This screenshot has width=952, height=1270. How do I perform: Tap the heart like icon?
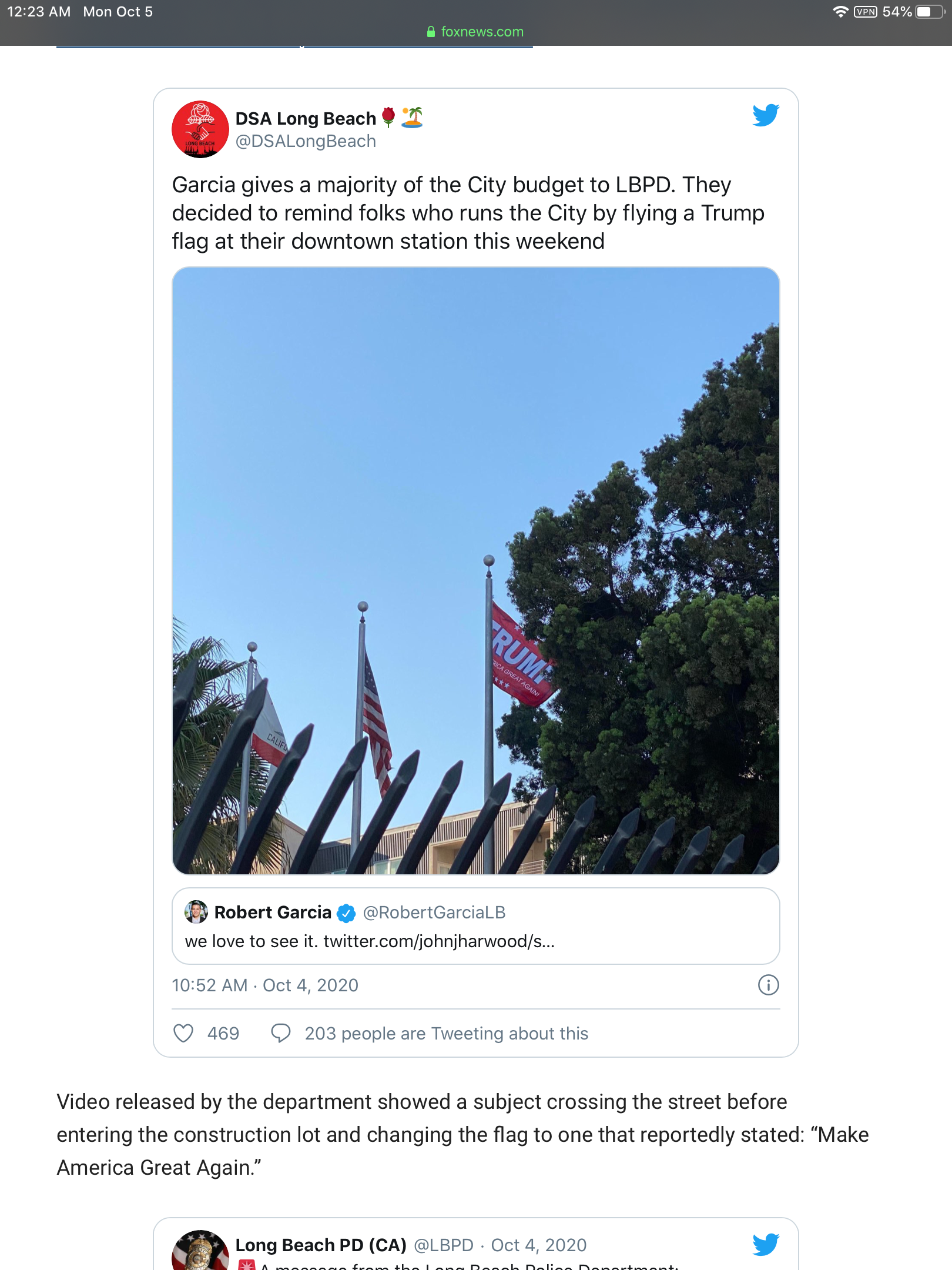pyautogui.click(x=183, y=1033)
